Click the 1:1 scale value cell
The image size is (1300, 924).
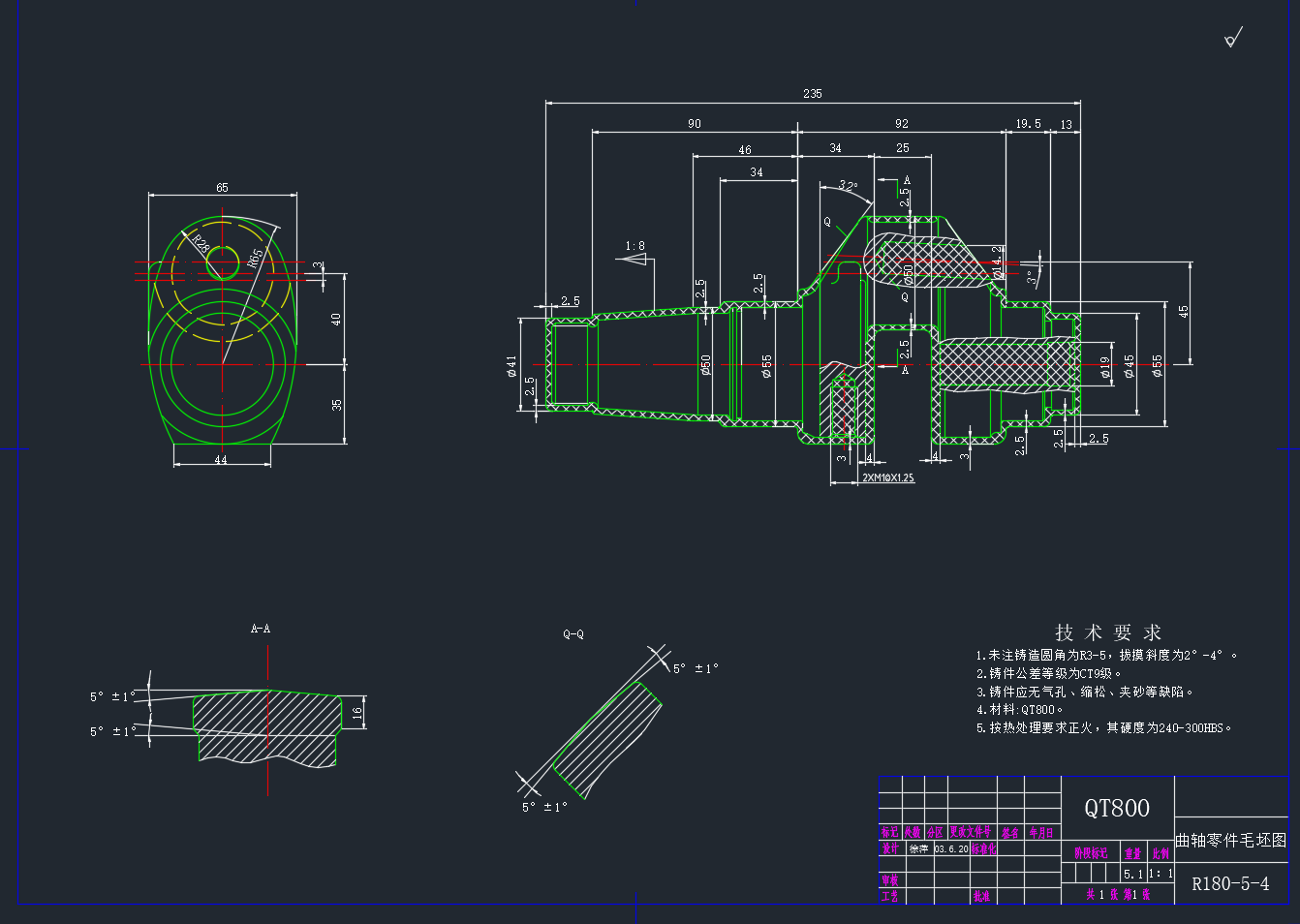1161,874
